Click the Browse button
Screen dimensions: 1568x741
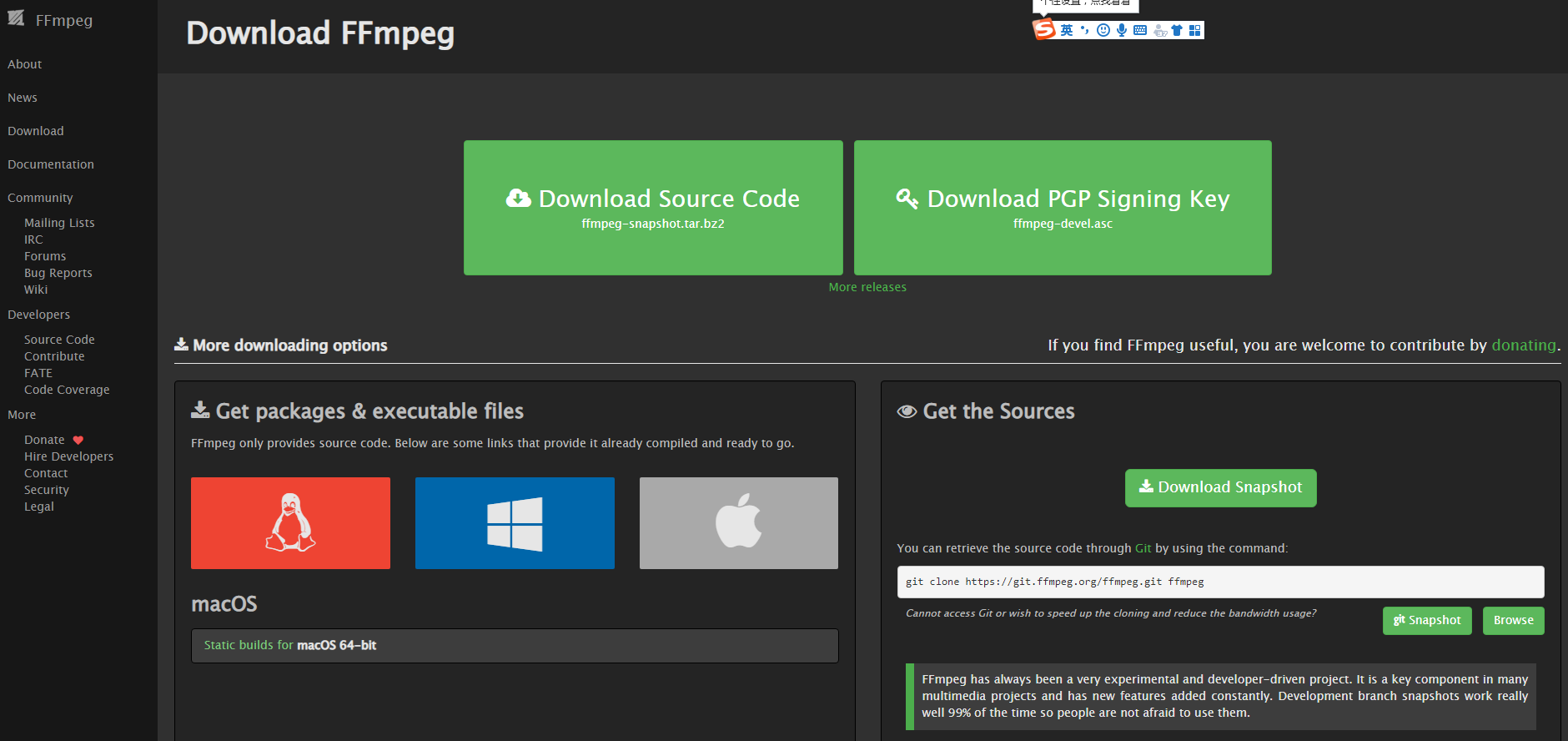click(1514, 620)
